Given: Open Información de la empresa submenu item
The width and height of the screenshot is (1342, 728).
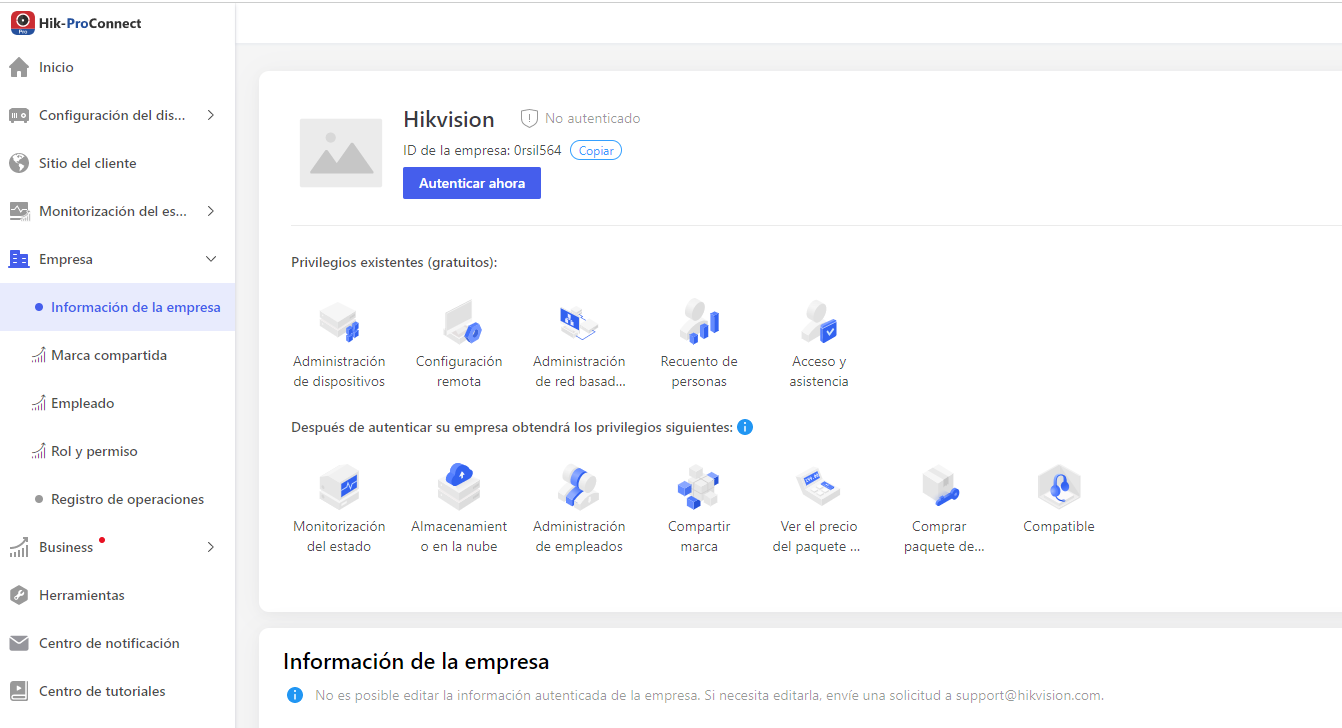Looking at the screenshot, I should [x=118, y=307].
